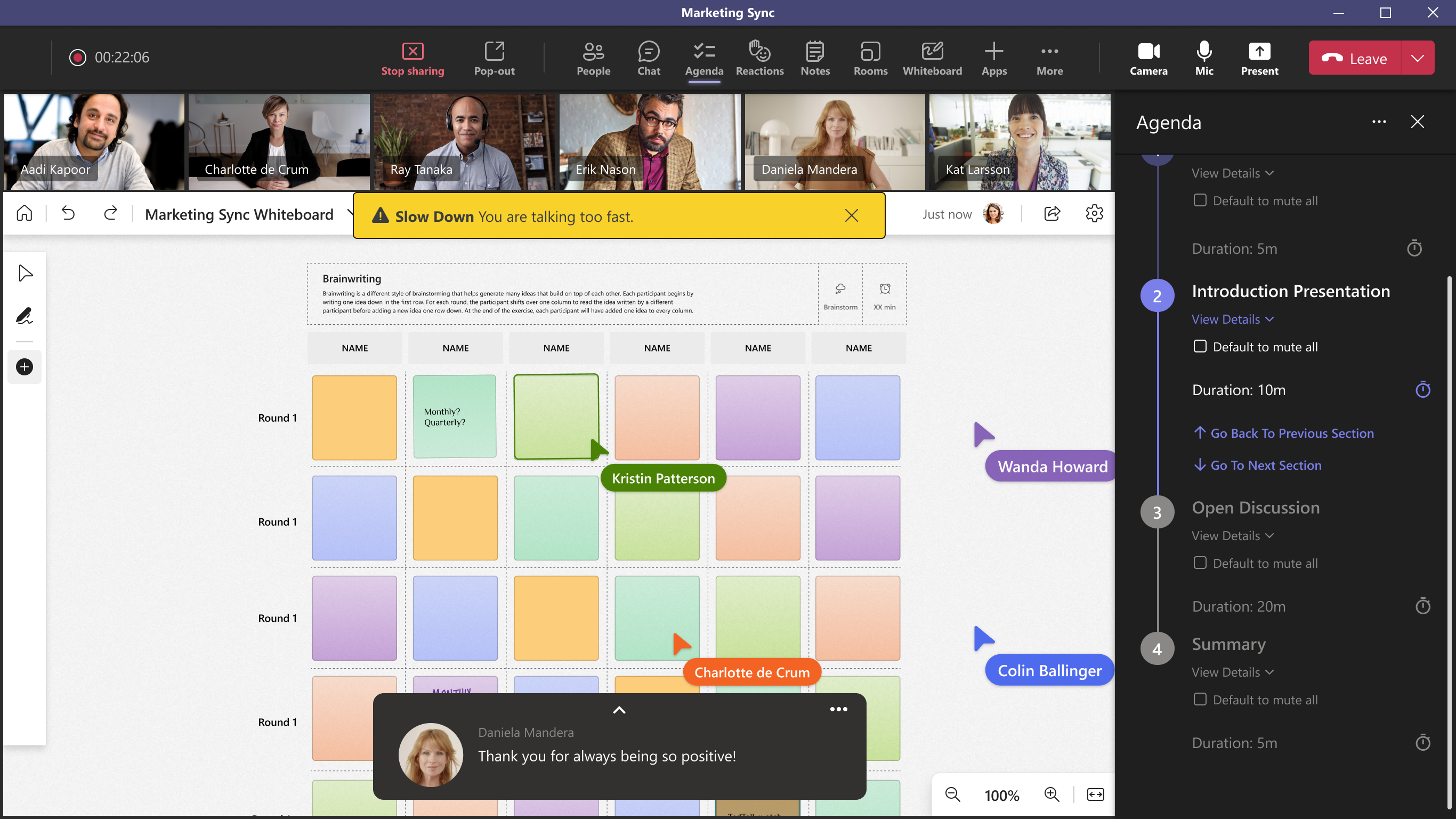
Task: Toggle the Camera
Action: pyautogui.click(x=1148, y=58)
